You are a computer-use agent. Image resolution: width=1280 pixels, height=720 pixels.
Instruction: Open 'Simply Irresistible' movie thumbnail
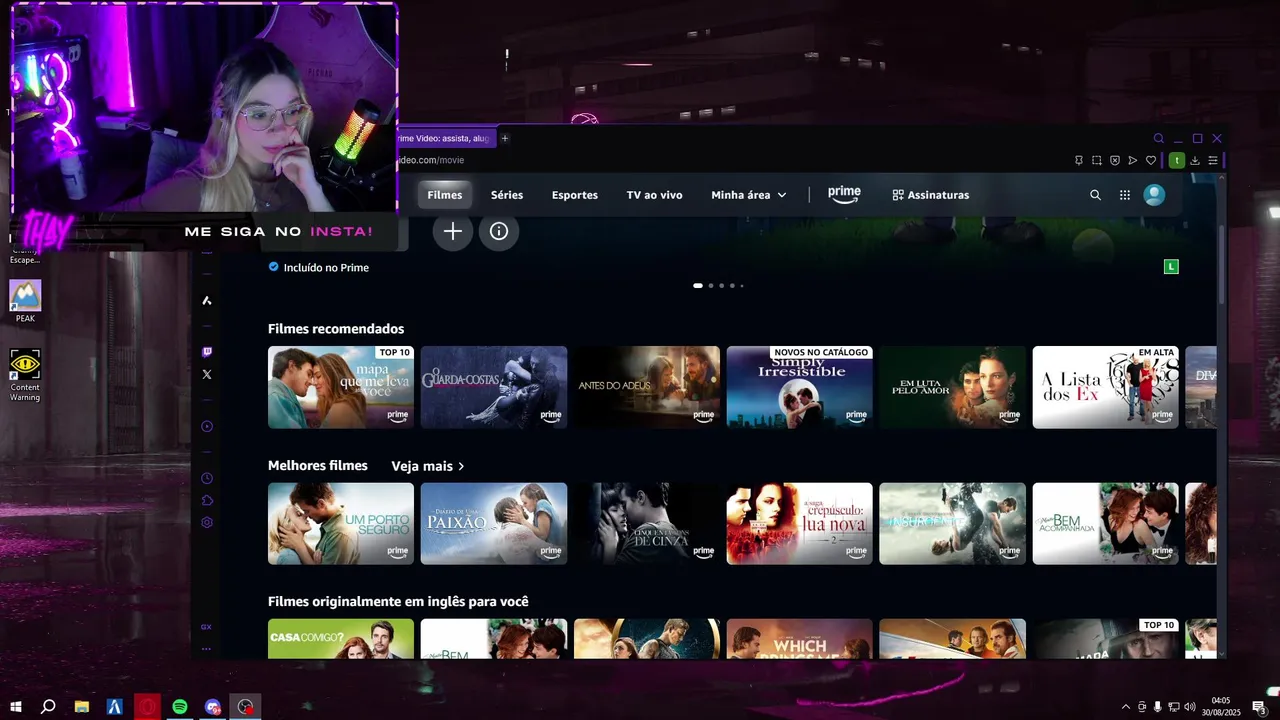tap(800, 387)
